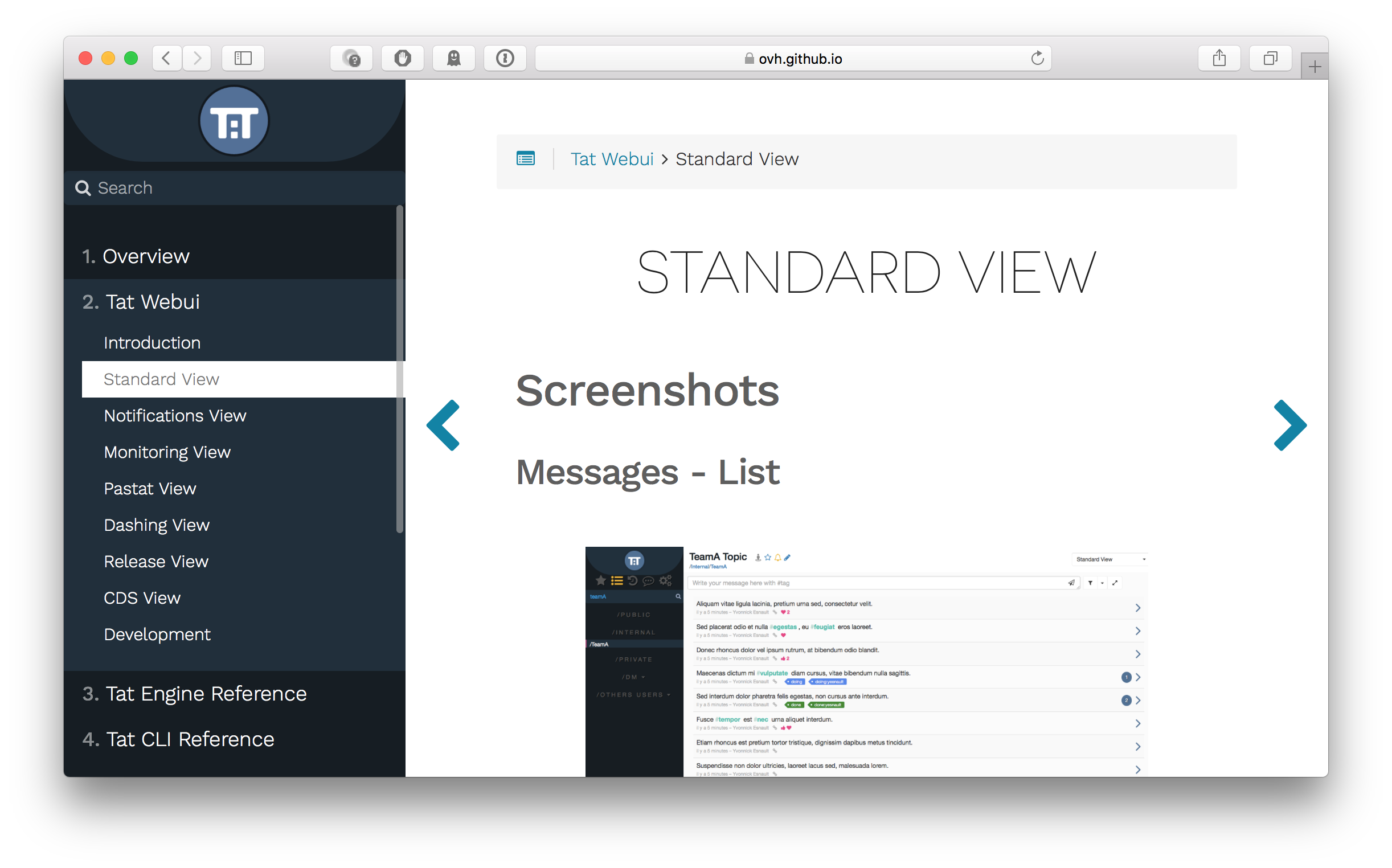Click the Ghostery ghost extension icon

click(x=453, y=58)
